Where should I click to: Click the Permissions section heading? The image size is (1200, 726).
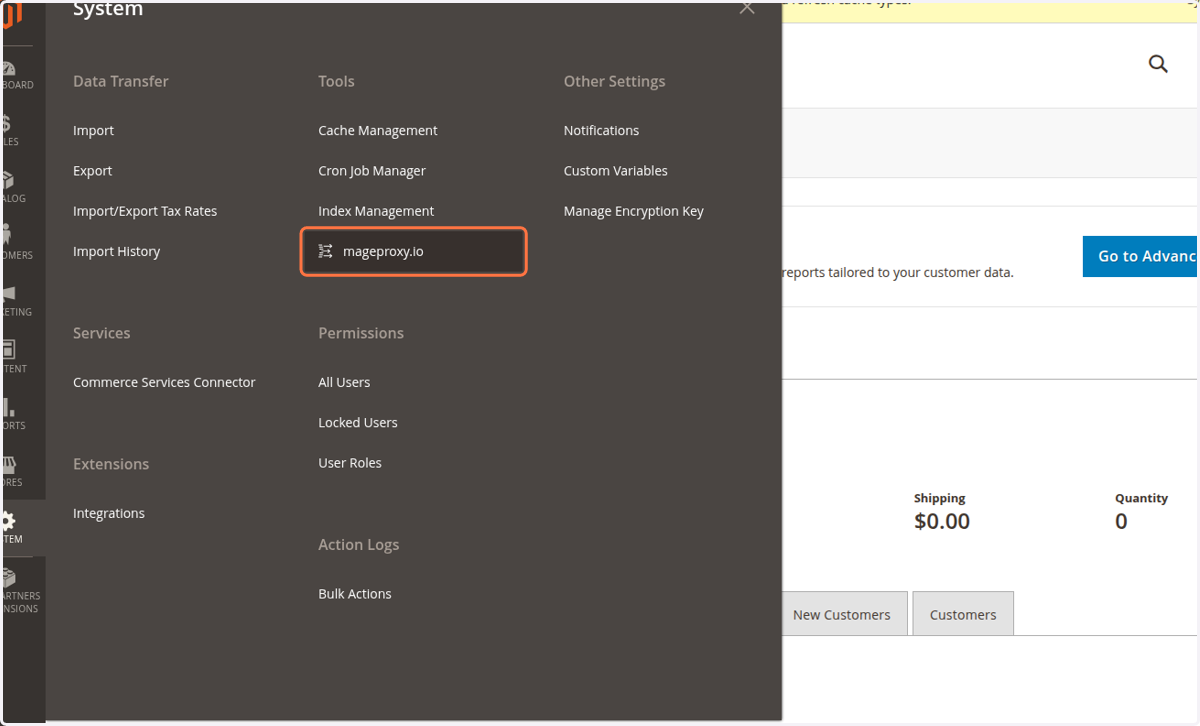pyautogui.click(x=361, y=333)
